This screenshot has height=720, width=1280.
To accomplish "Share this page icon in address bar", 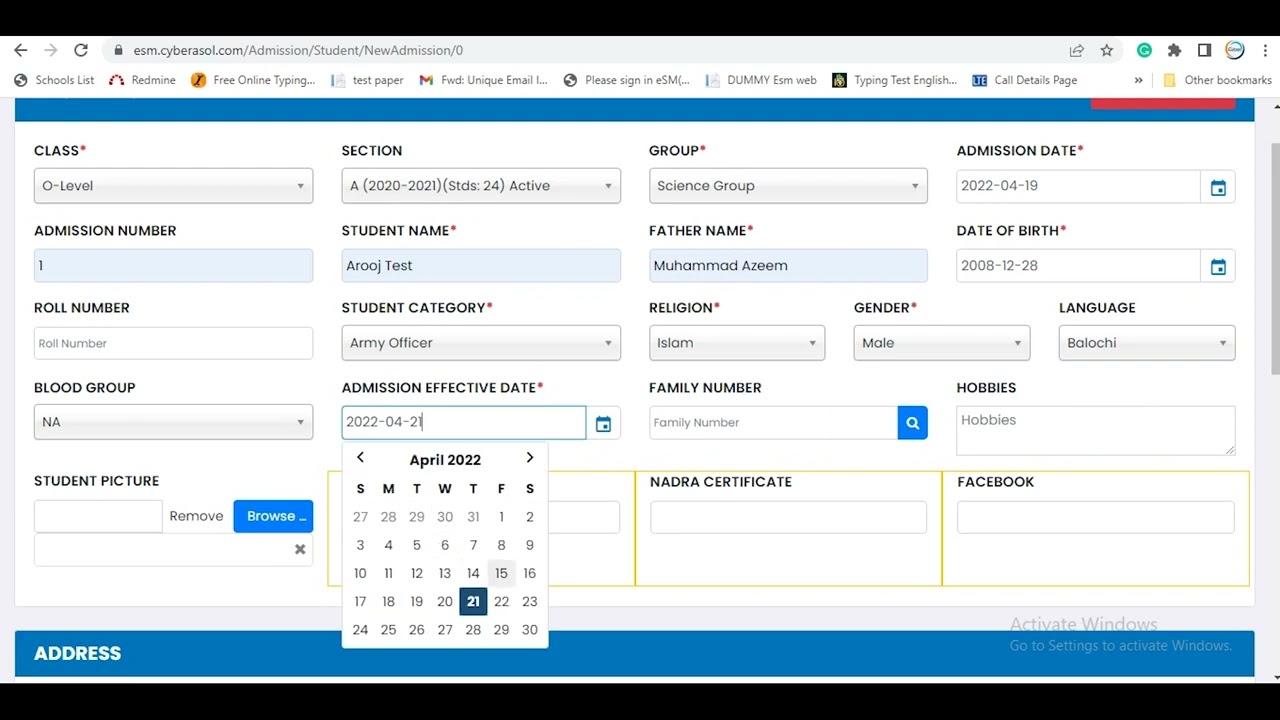I will pyautogui.click(x=1076, y=50).
